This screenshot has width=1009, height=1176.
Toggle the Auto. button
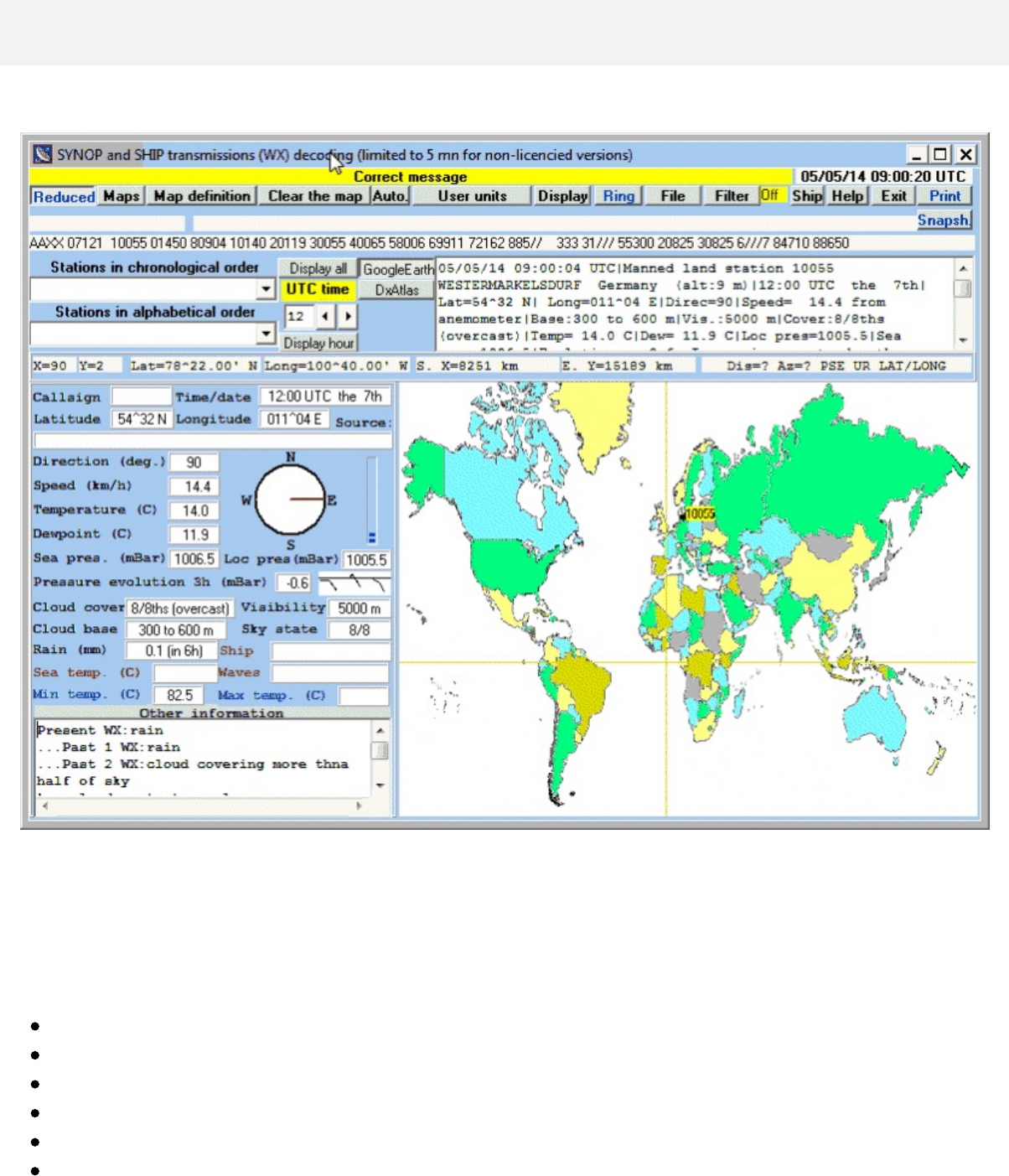390,196
